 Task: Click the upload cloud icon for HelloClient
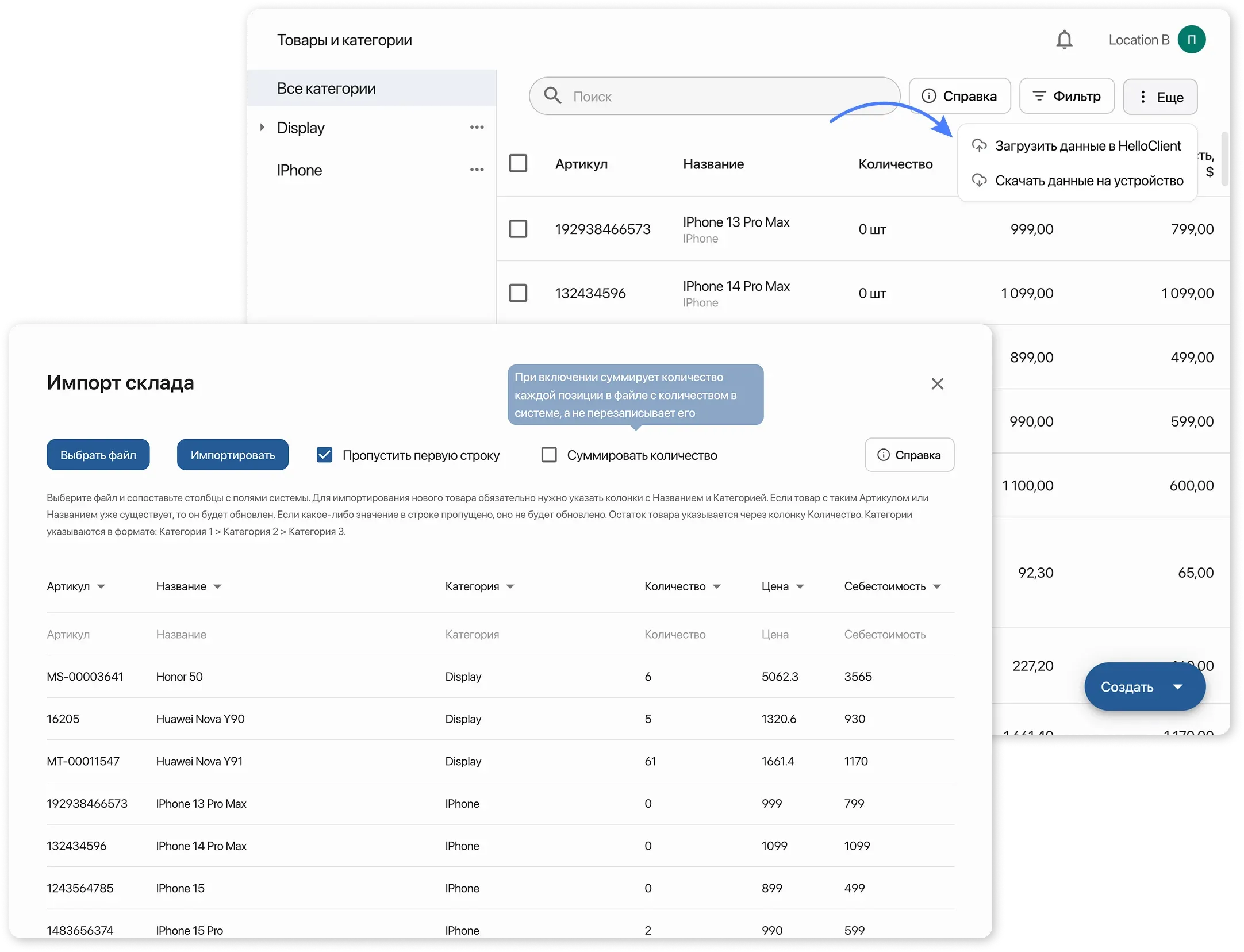979,146
